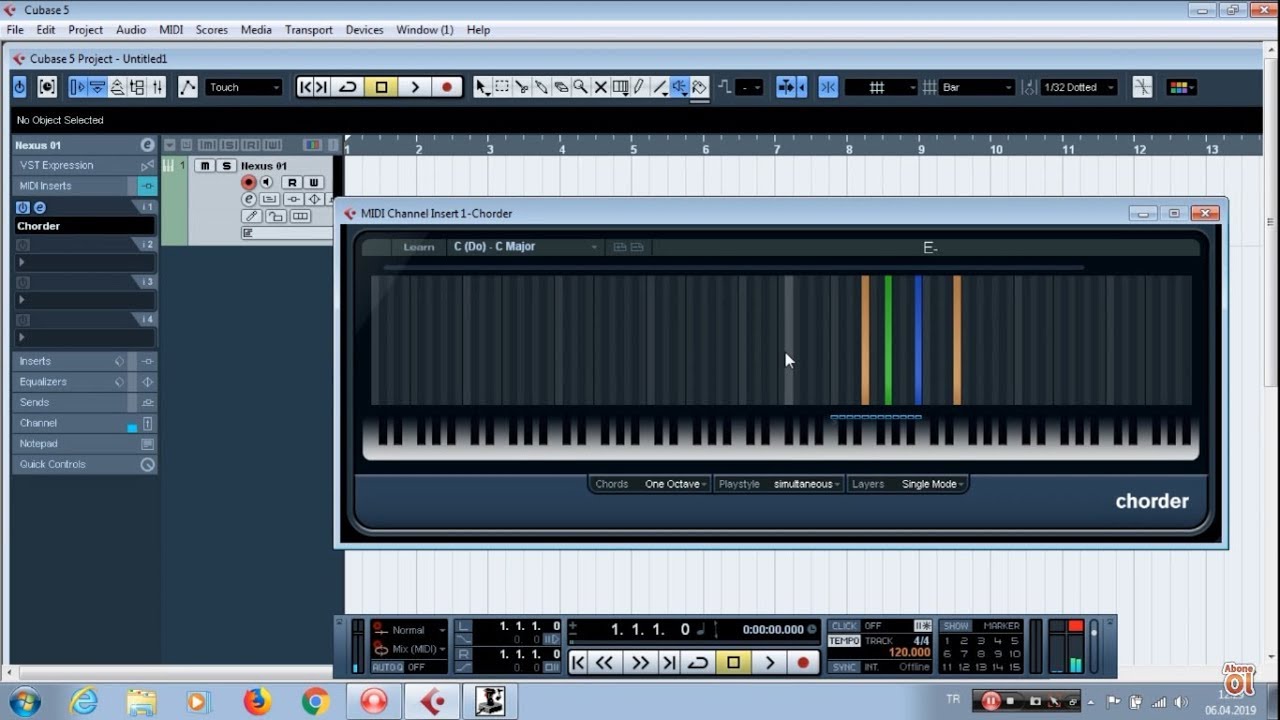Image resolution: width=1280 pixels, height=720 pixels.
Task: Select the Draw pencil tool
Action: (639, 87)
